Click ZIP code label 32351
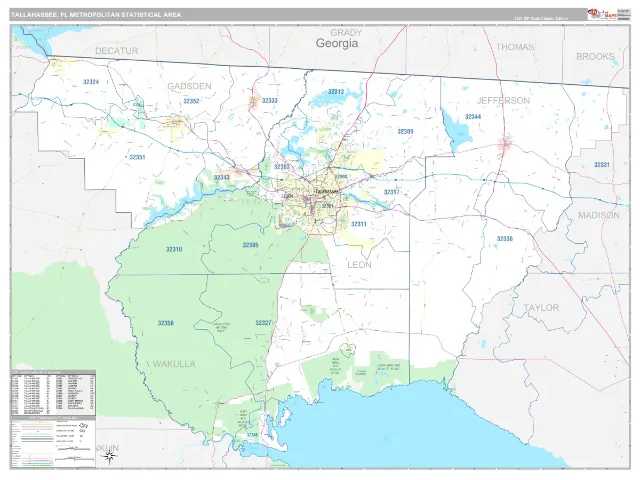Screen dimensions: 640x480 137,157
